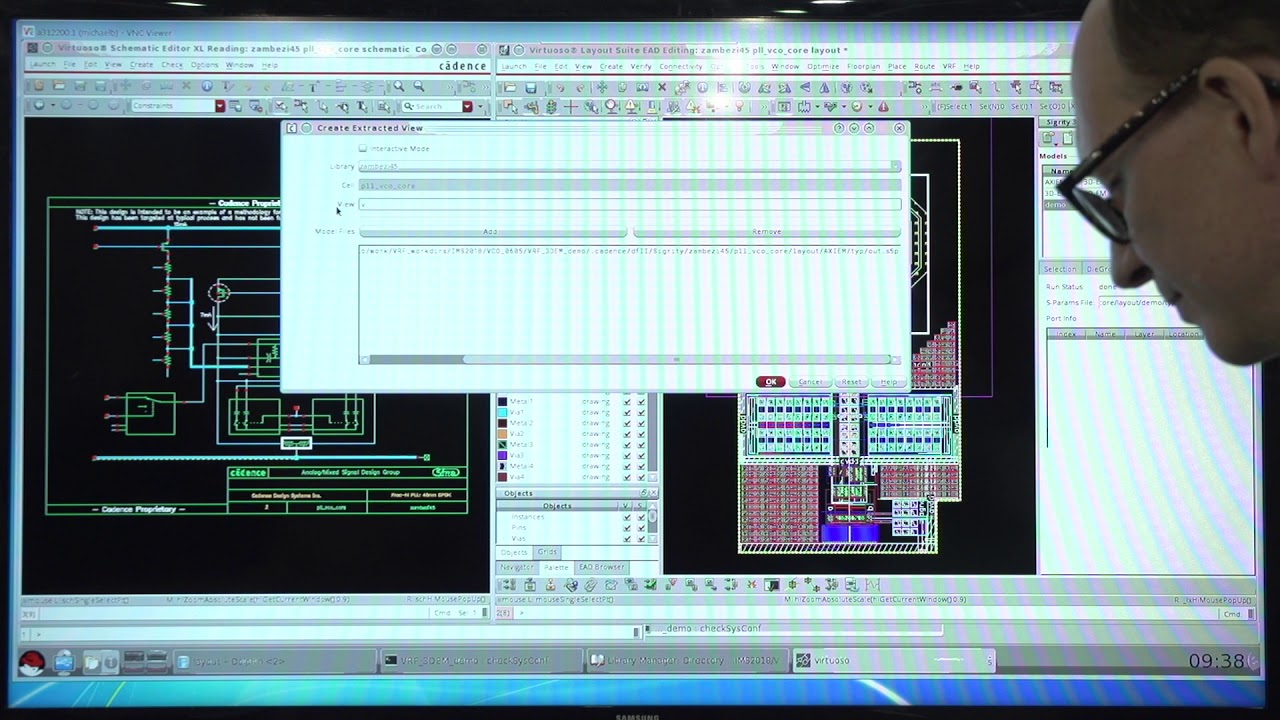Click the zoom in magnifier in Schematic Editor toolbar

pyautogui.click(x=399, y=87)
